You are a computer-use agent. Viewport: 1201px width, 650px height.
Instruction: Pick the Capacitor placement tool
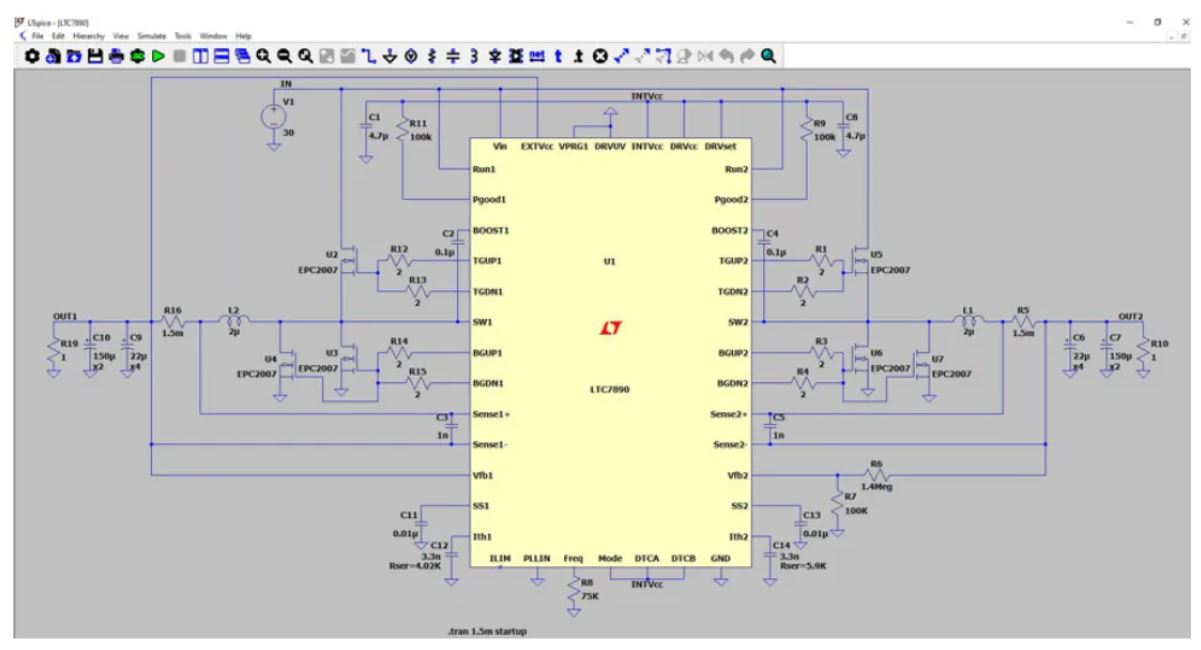[x=455, y=58]
